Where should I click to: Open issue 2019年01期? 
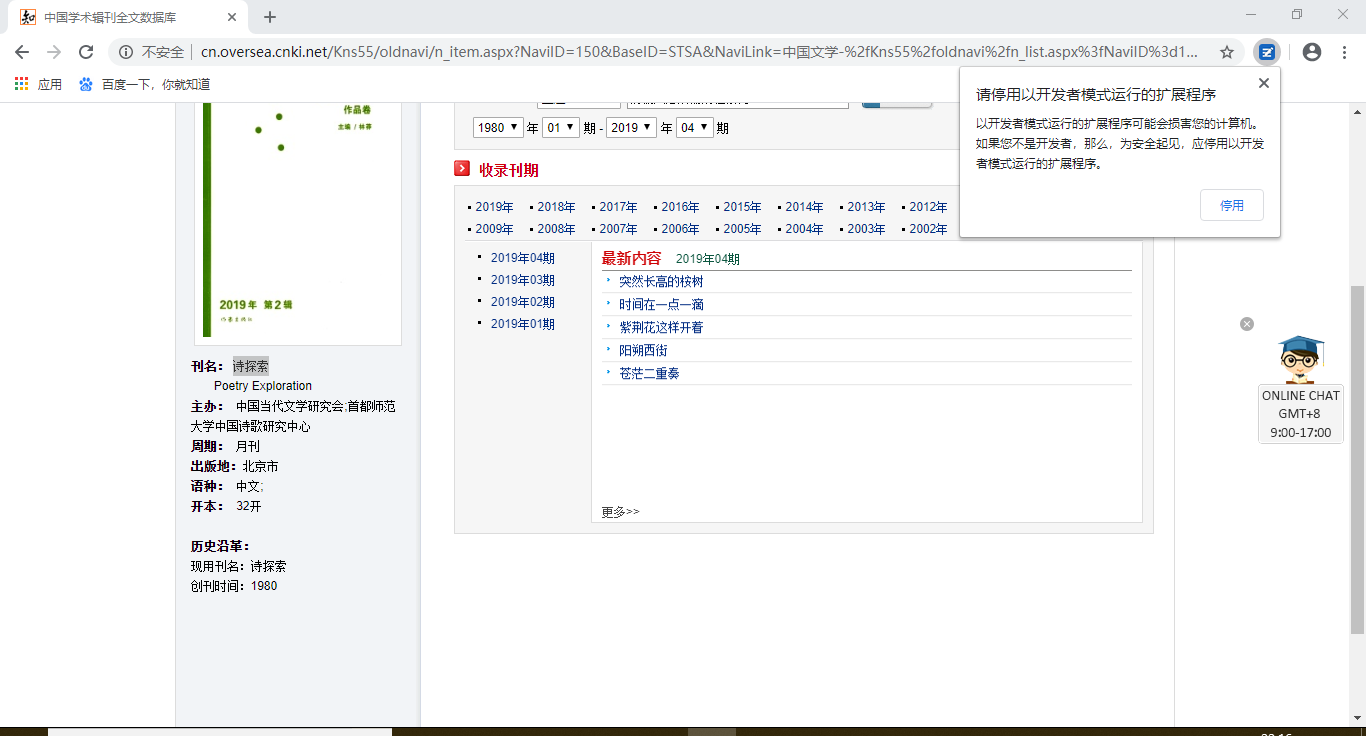(522, 324)
